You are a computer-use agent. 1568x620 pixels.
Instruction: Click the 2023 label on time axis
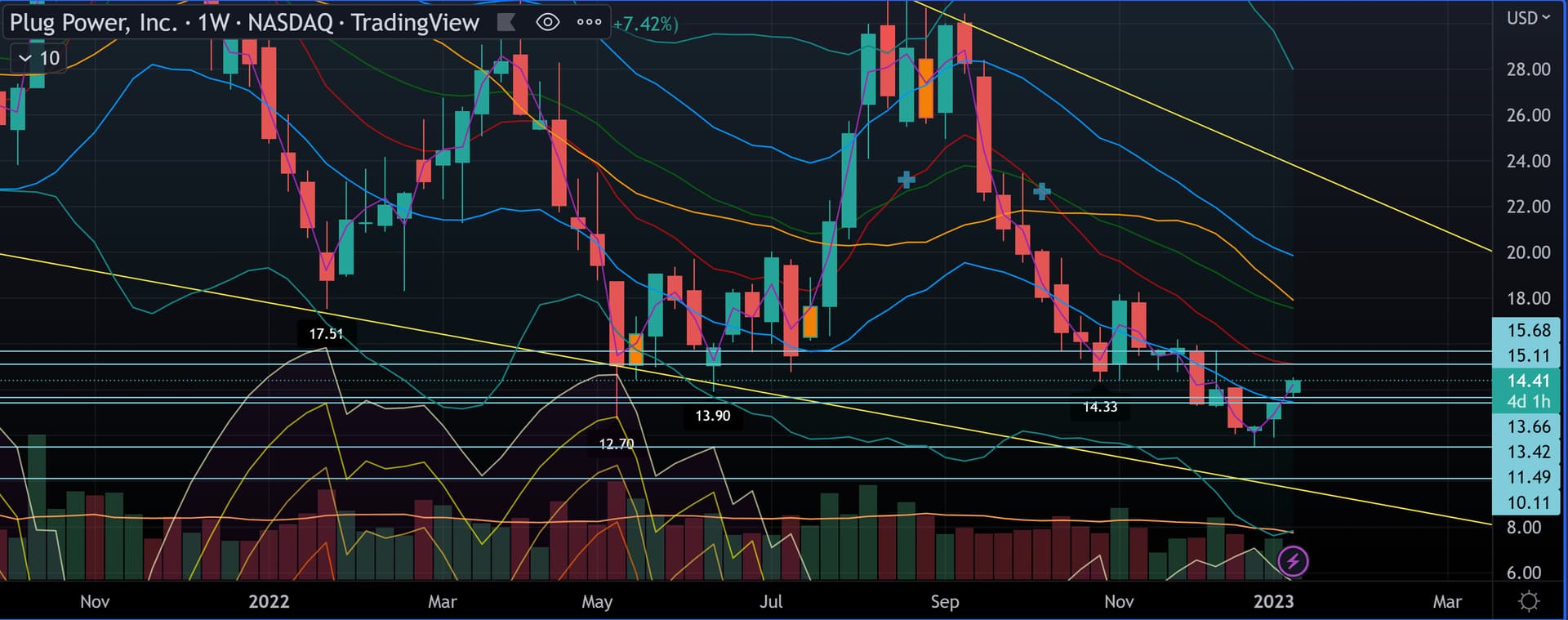point(1273,601)
